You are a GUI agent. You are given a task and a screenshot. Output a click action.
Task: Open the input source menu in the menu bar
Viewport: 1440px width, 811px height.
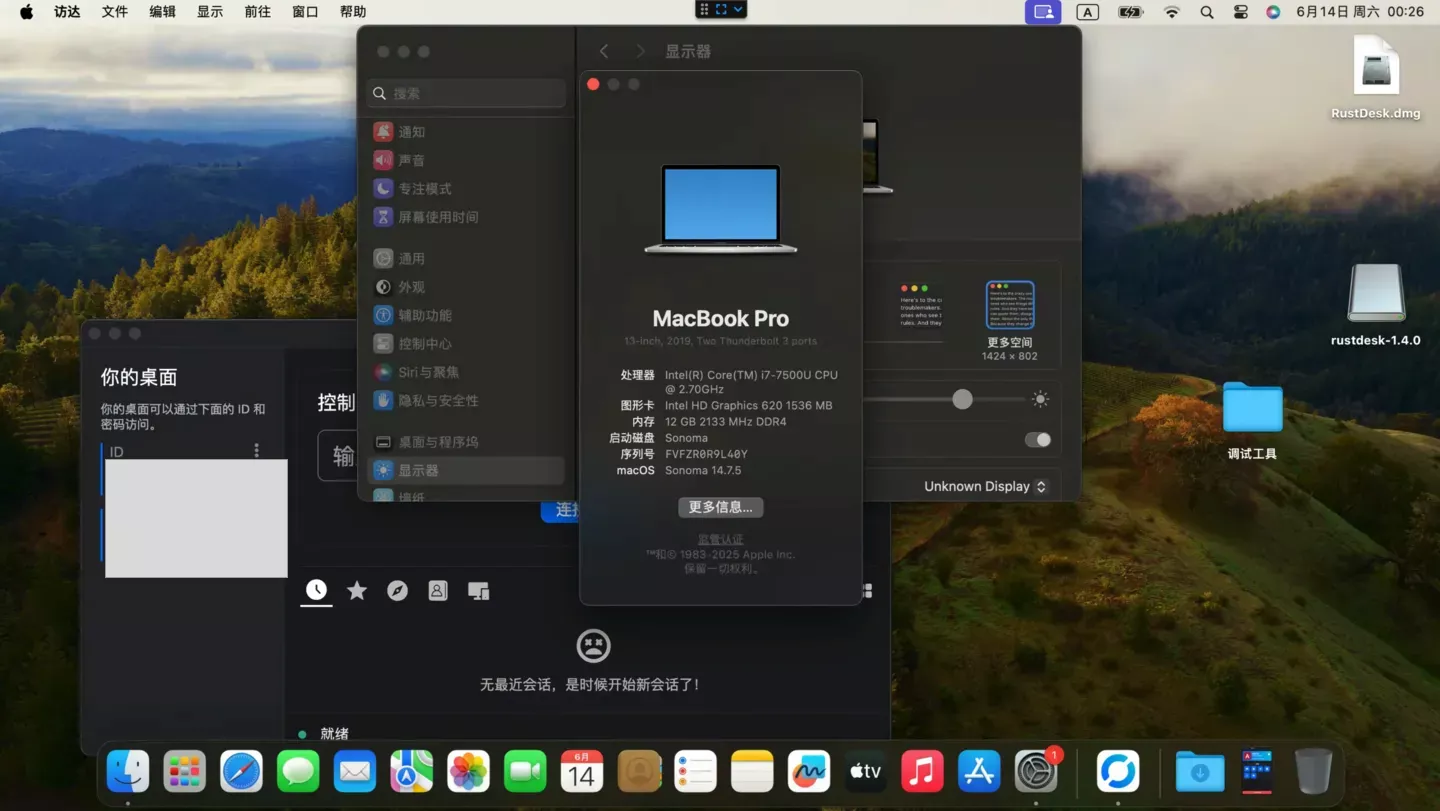coord(1087,11)
